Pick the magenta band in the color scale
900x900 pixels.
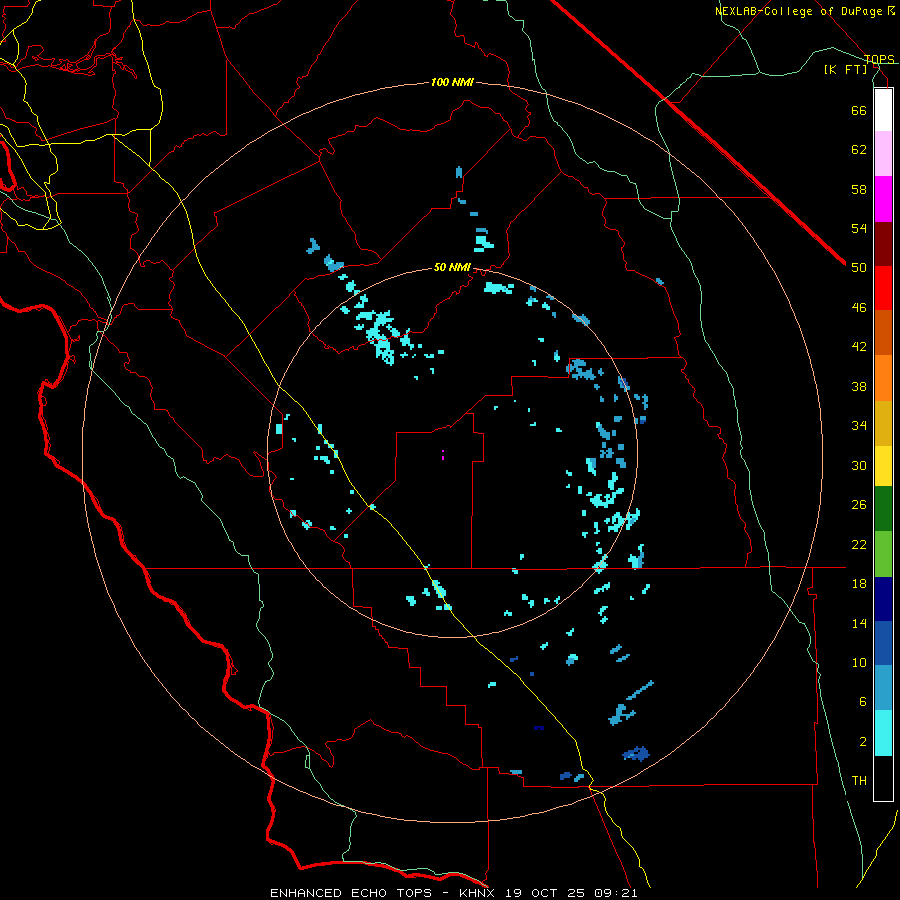tap(883, 199)
